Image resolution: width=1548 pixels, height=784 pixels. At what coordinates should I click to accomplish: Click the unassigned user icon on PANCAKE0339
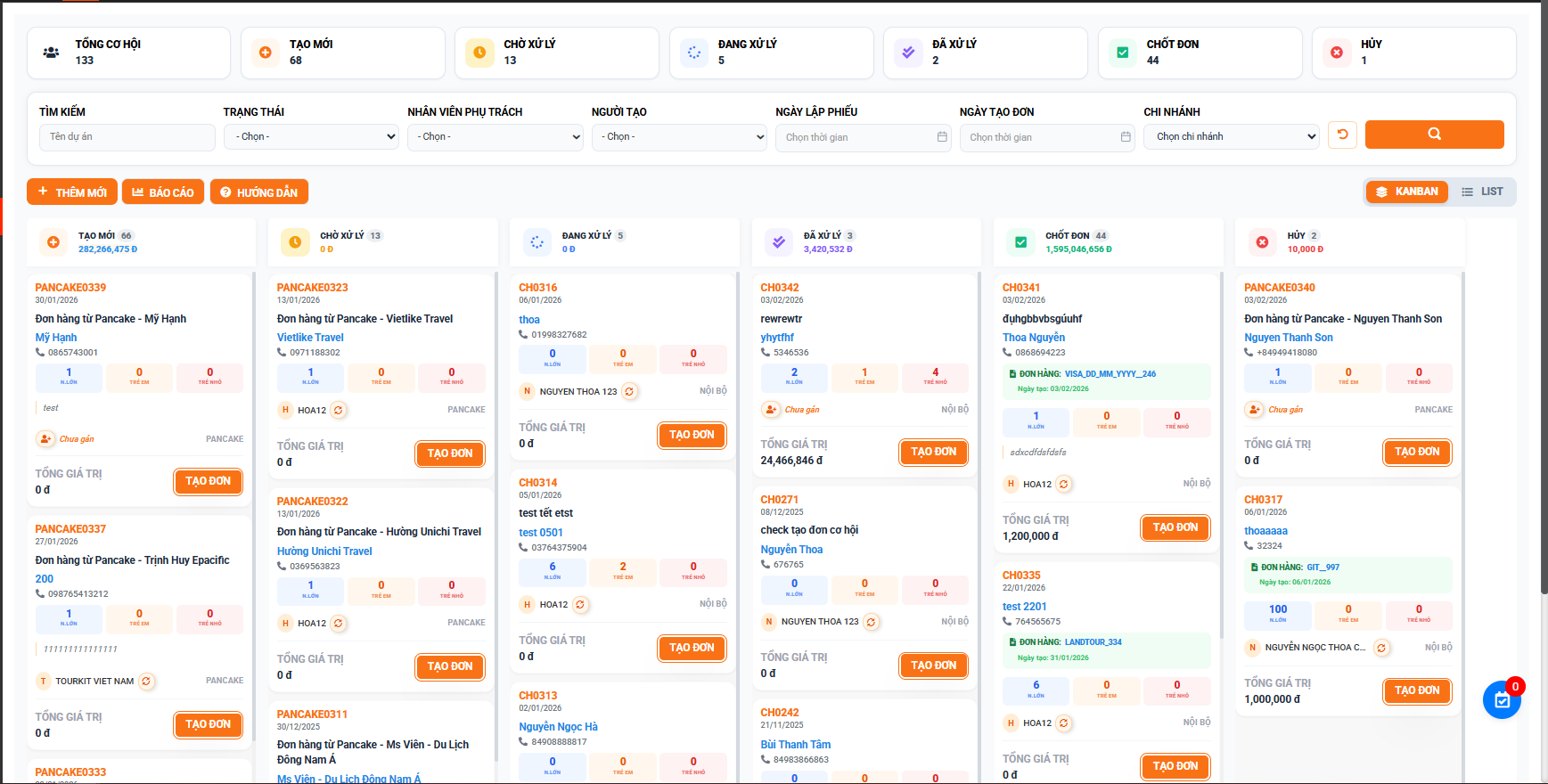(45, 439)
